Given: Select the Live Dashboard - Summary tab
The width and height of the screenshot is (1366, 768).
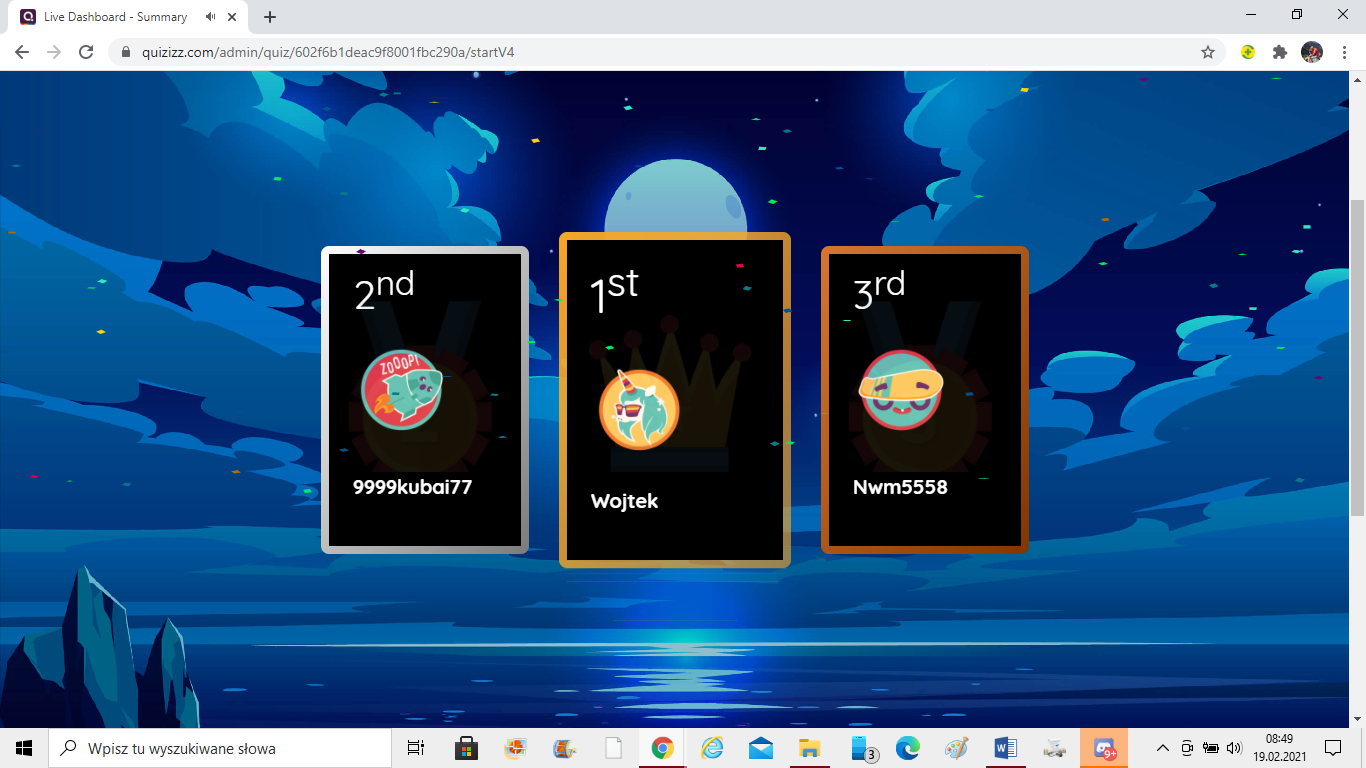Looking at the screenshot, I should pos(115,17).
